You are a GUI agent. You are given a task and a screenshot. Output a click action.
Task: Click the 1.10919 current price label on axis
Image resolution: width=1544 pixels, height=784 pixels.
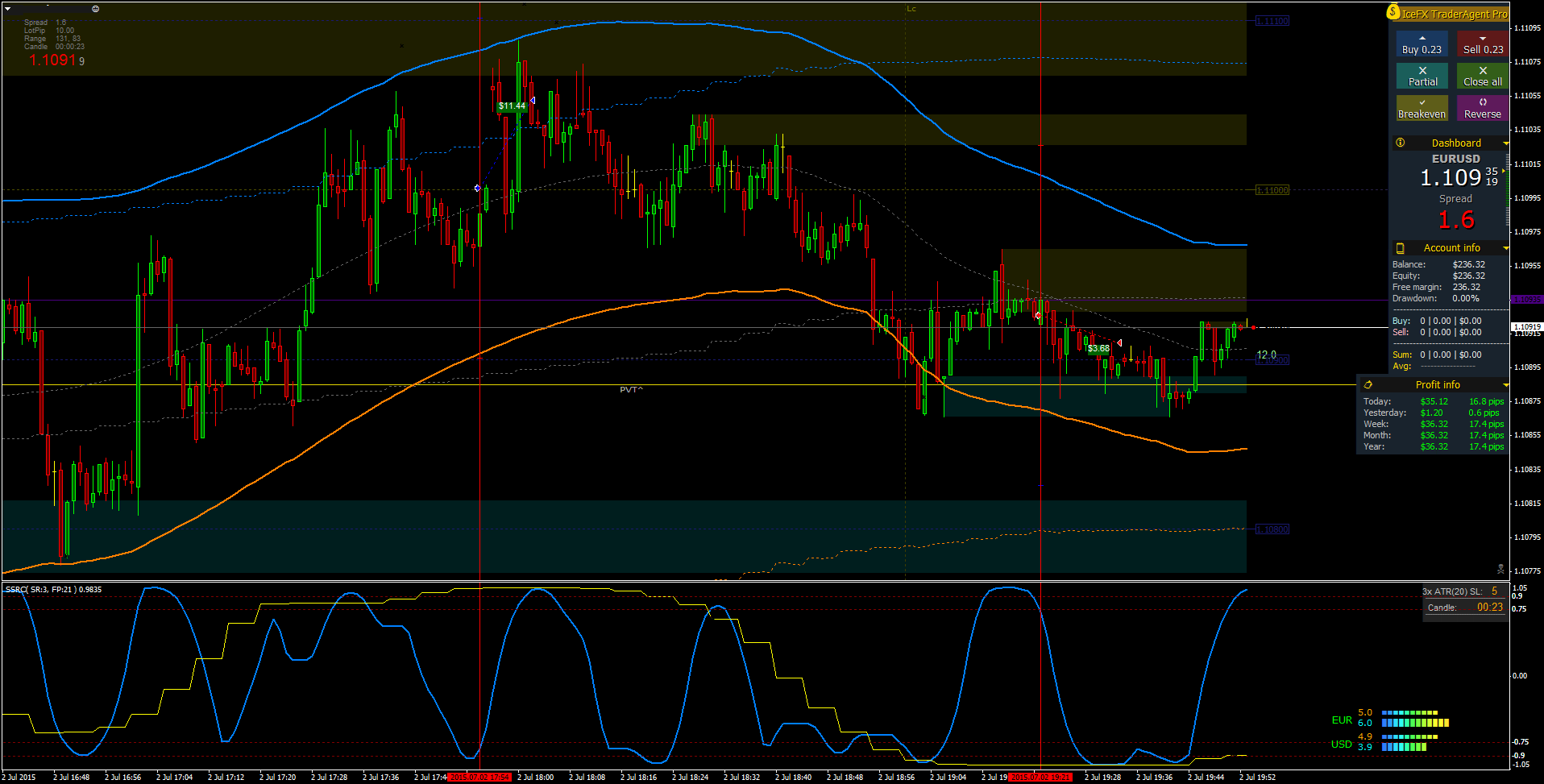pyautogui.click(x=1527, y=327)
